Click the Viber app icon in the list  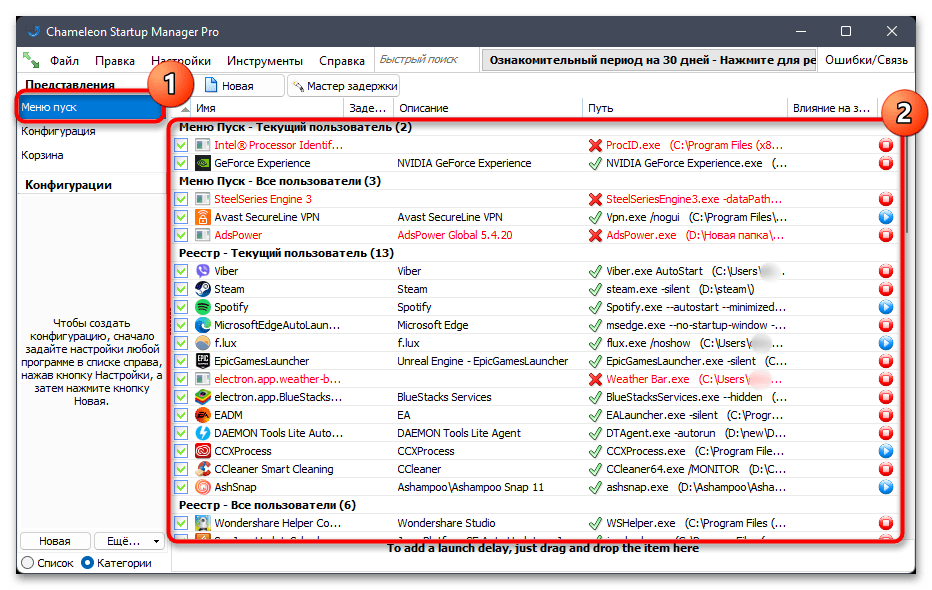coord(203,271)
